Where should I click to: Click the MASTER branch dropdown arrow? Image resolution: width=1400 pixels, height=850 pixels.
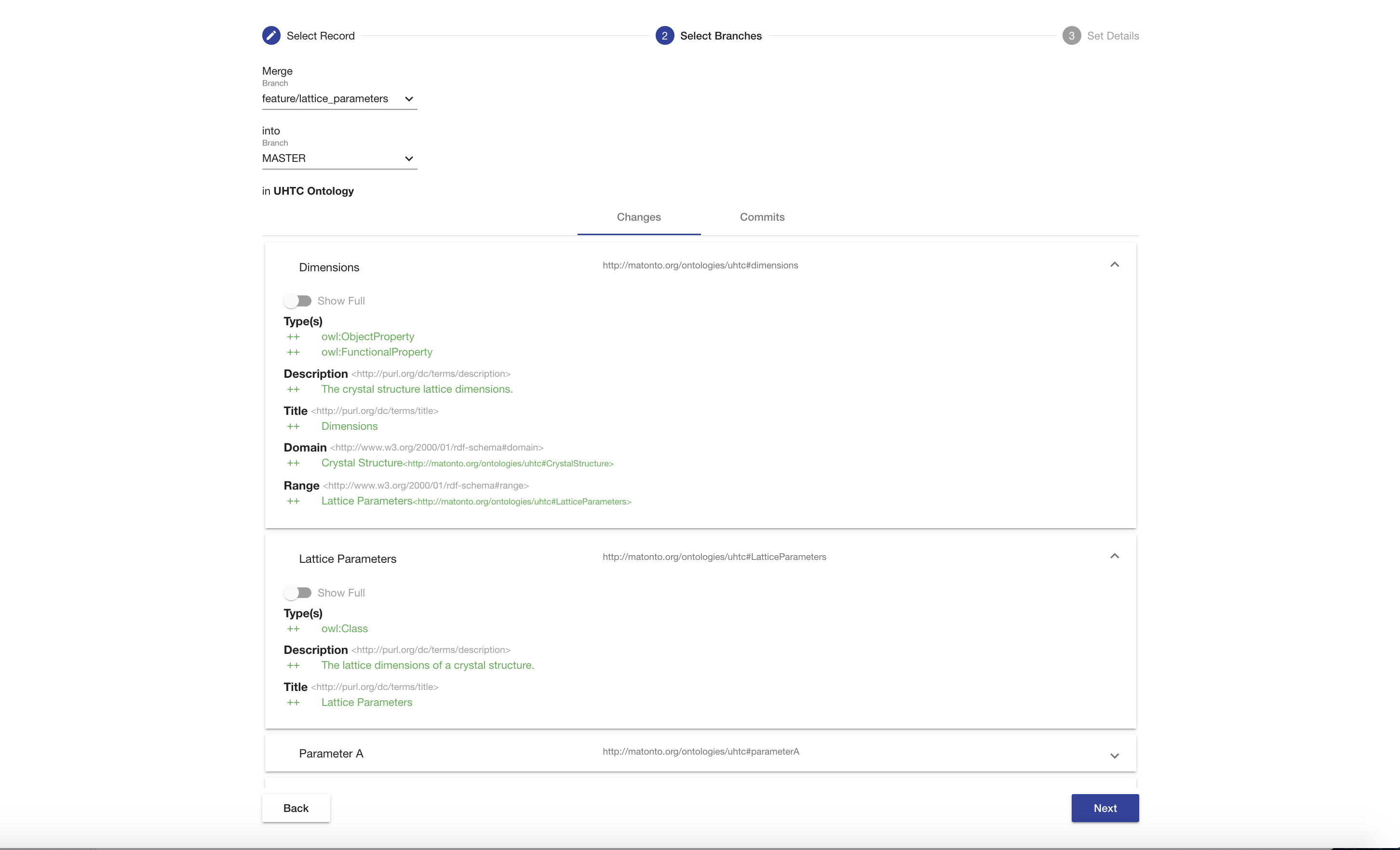tap(408, 159)
